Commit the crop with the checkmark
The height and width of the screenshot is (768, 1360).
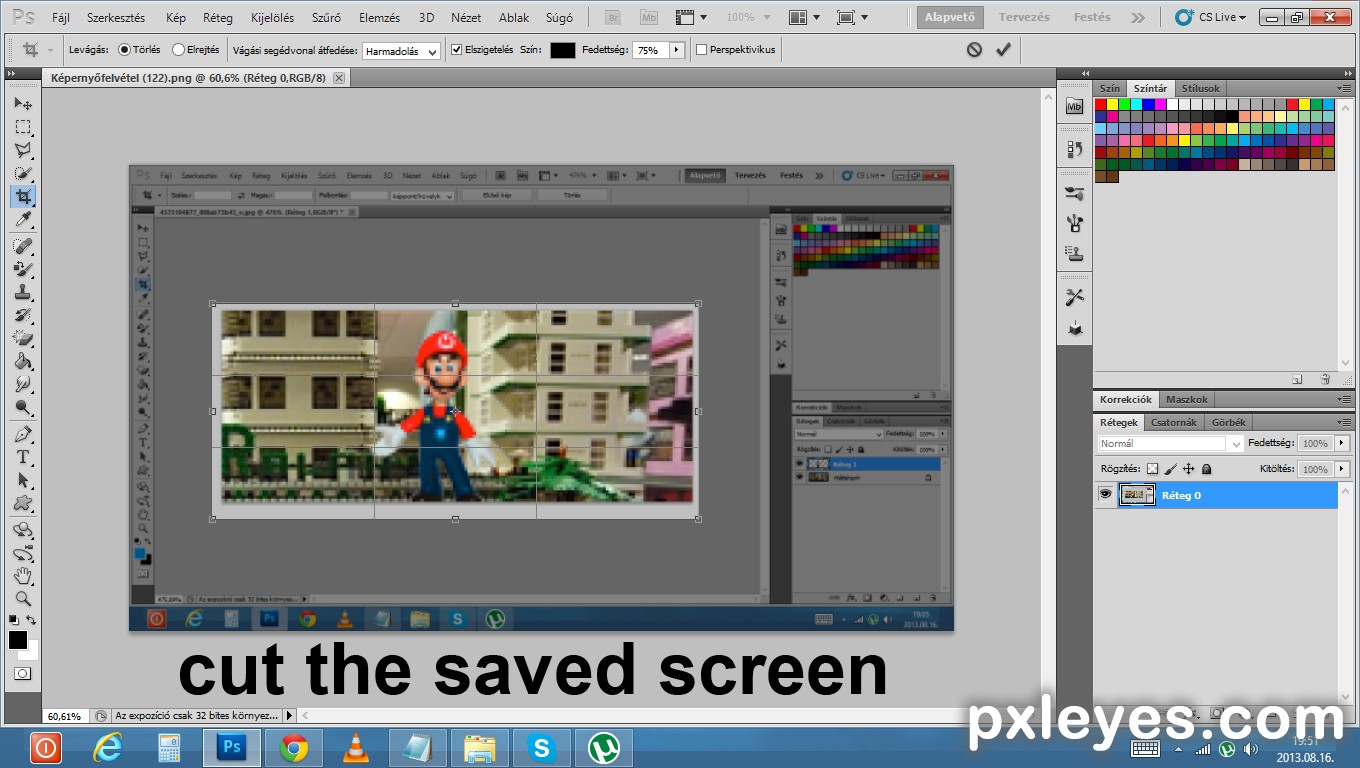point(1003,49)
